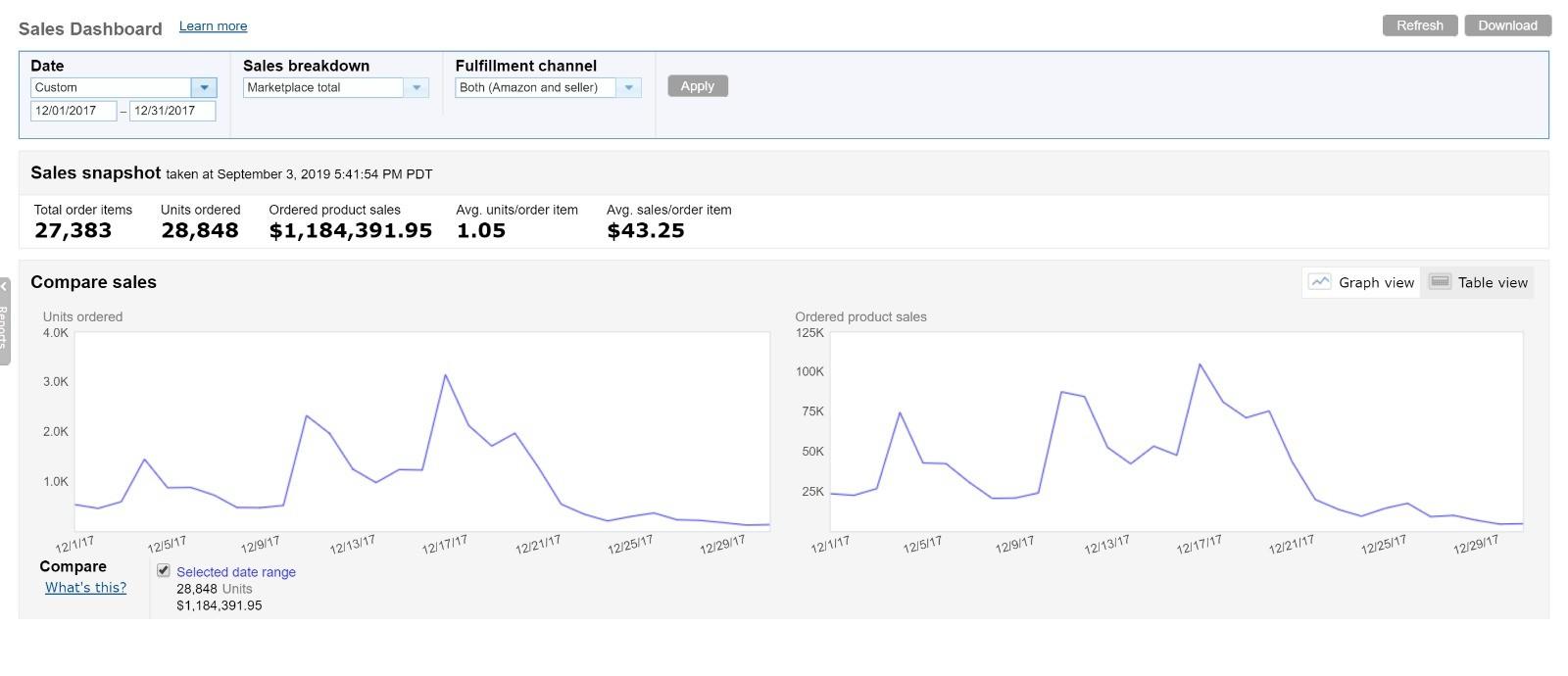Click the highest peak in Units ordered chart
Screen dimensions: 1568x676
pos(445,375)
